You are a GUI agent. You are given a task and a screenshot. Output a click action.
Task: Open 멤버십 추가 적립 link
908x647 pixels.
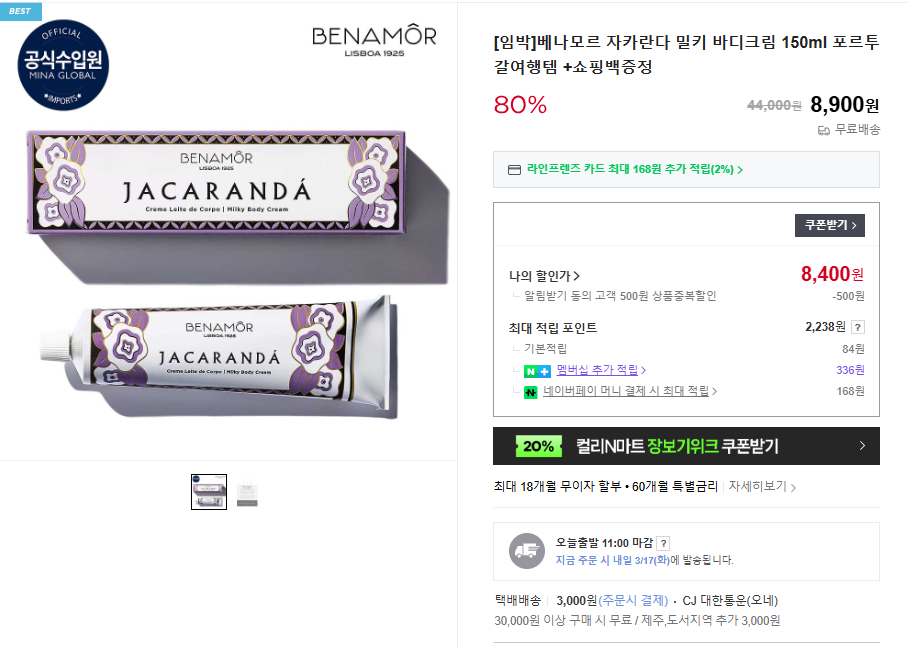coord(601,370)
